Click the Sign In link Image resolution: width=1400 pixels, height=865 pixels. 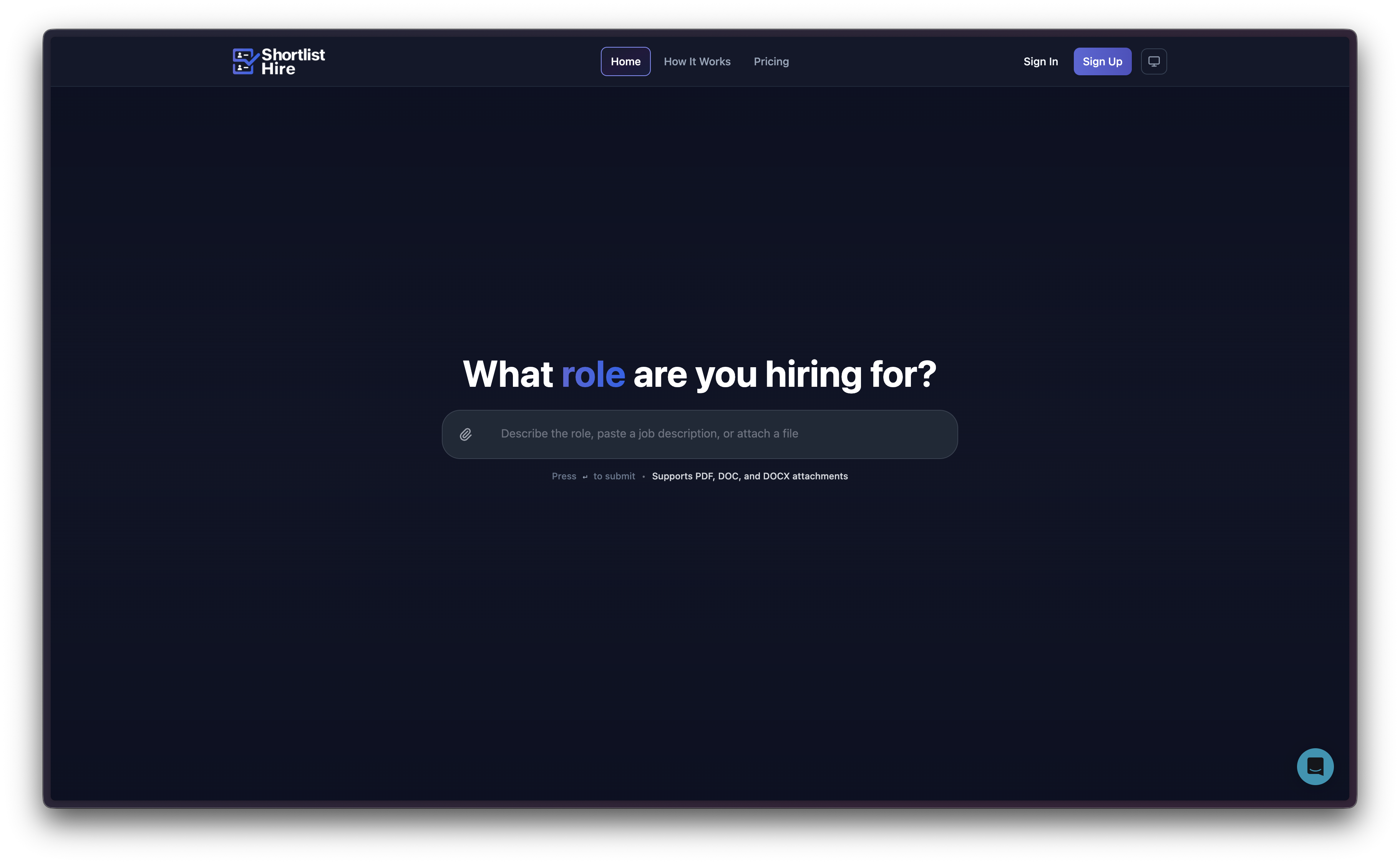point(1040,61)
